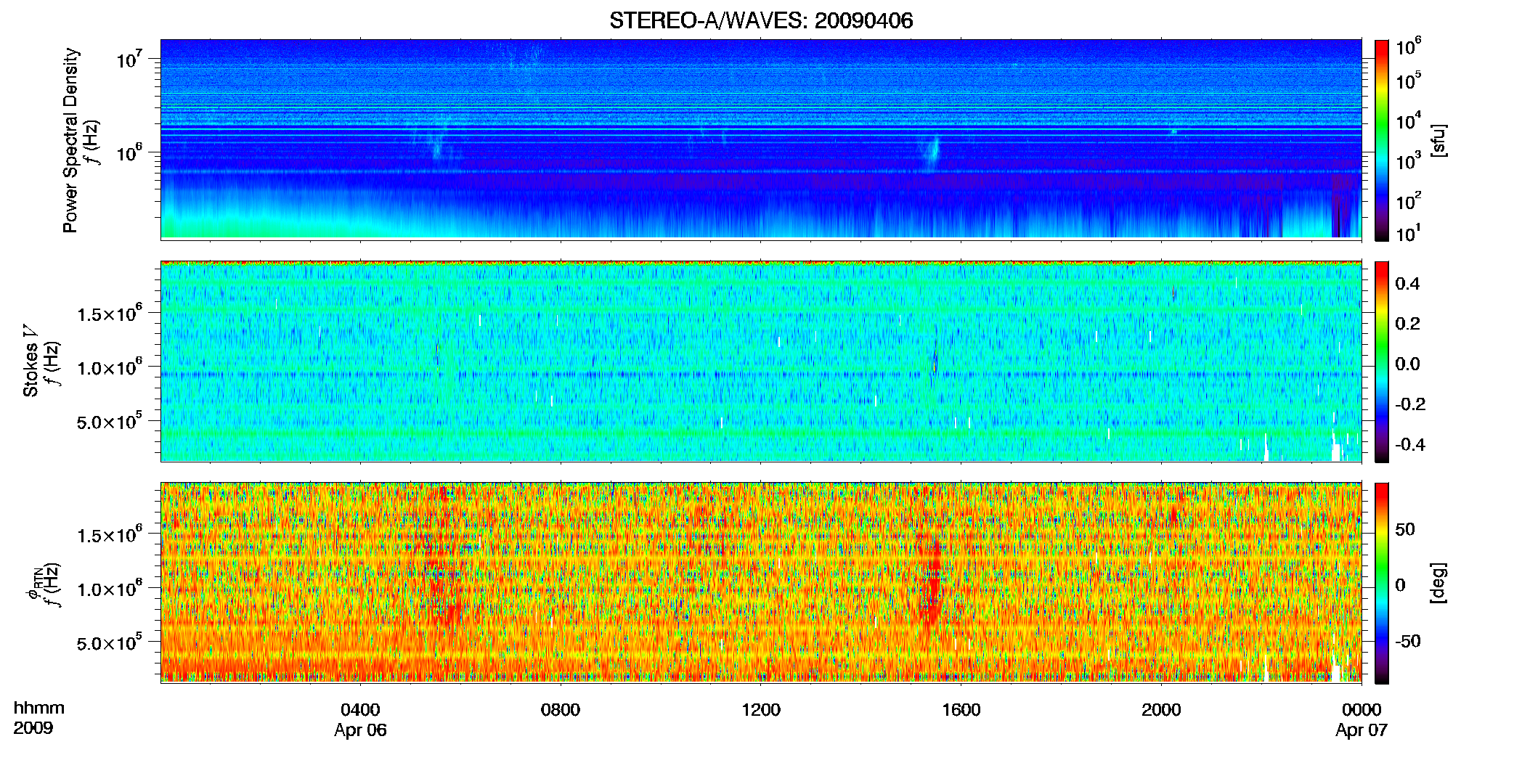Click the STEREO-A/WAVES: 20090406 plot title
This screenshot has height=784, width=1522.
click(x=761, y=20)
